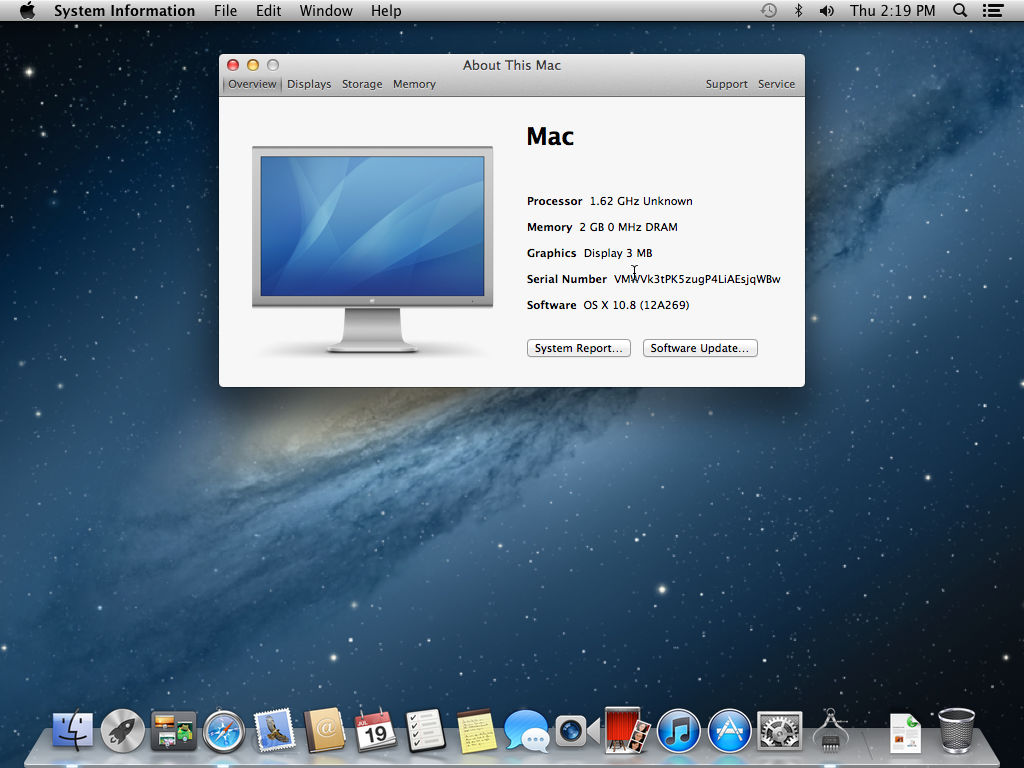
Task: Close the About This Mac window
Action: click(x=233, y=65)
